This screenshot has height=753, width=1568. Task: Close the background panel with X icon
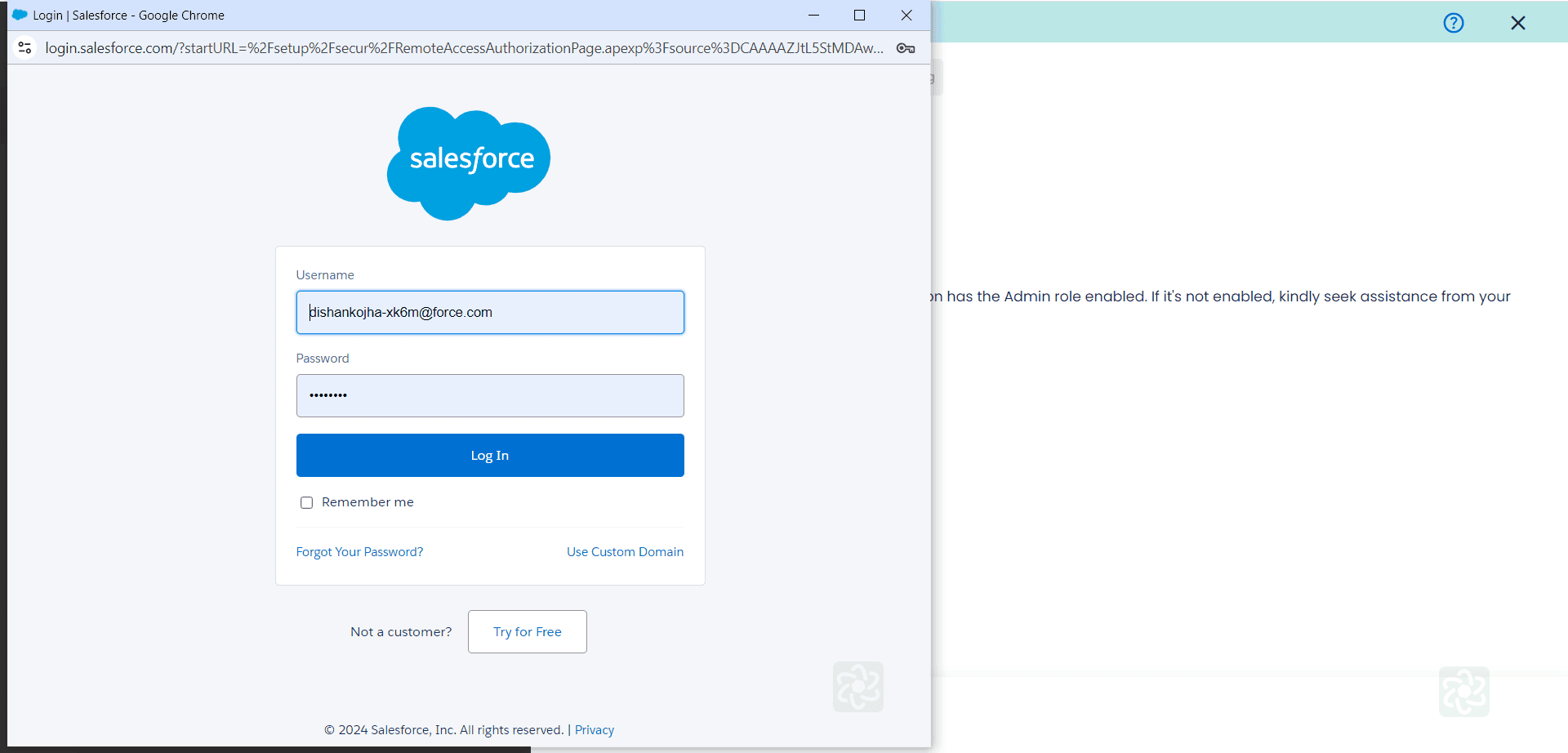point(1518,23)
